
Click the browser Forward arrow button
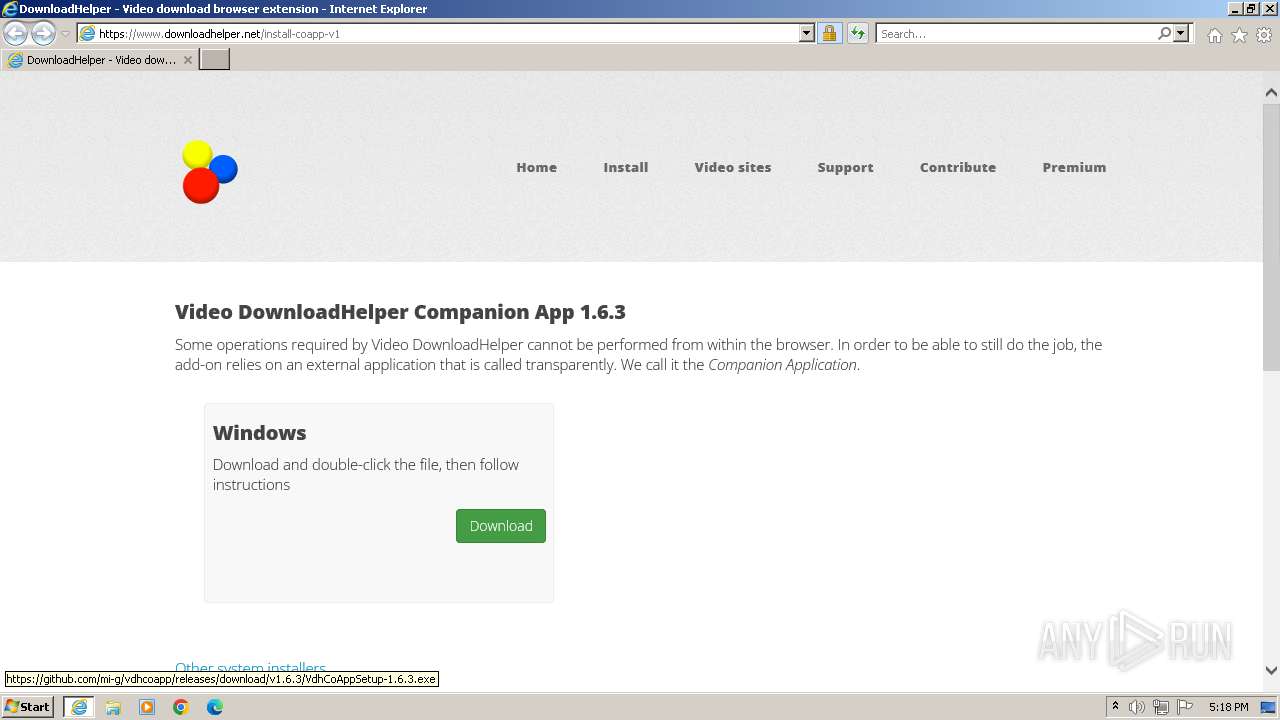43,33
